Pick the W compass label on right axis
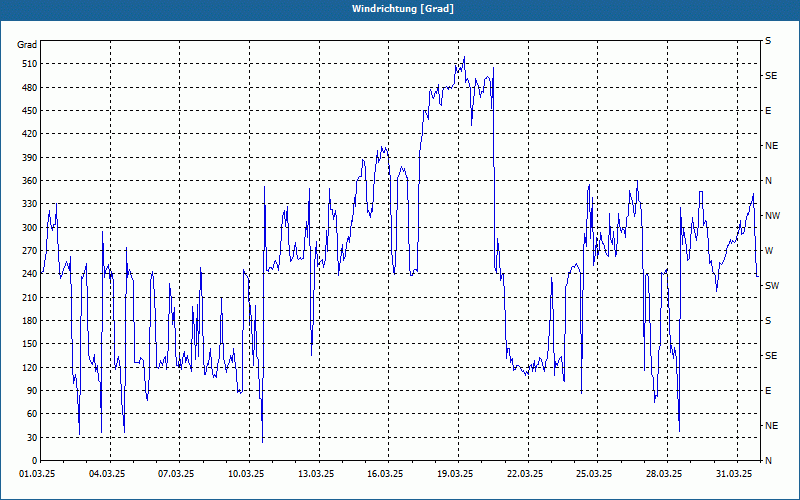Screen dimensions: 800x500 [x=769, y=251]
